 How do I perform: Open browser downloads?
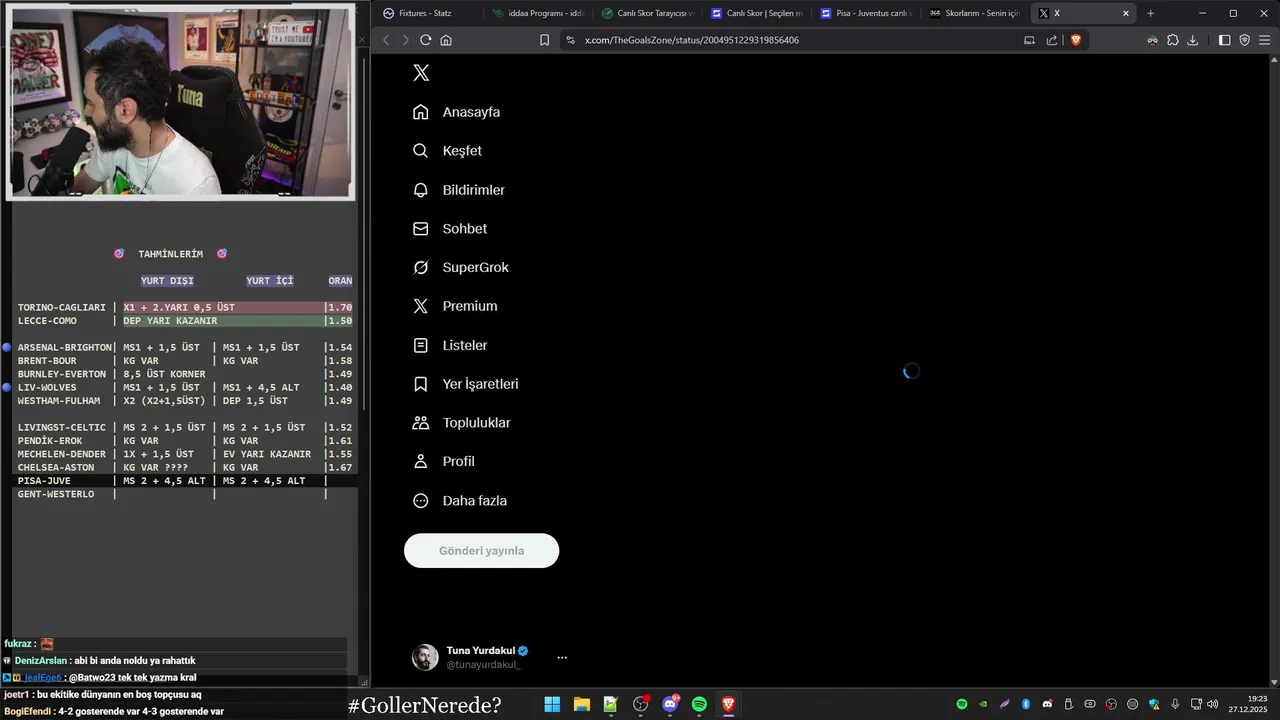tap(1193, 40)
